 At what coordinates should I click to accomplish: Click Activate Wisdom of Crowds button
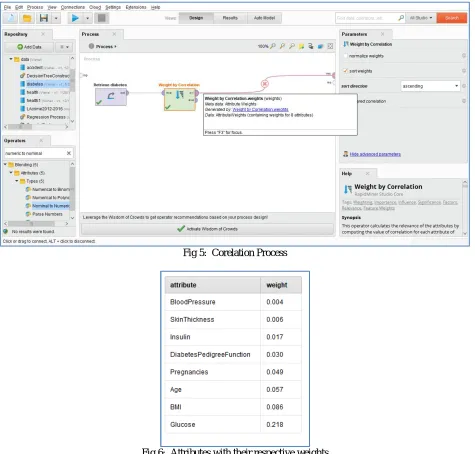[x=207, y=229]
